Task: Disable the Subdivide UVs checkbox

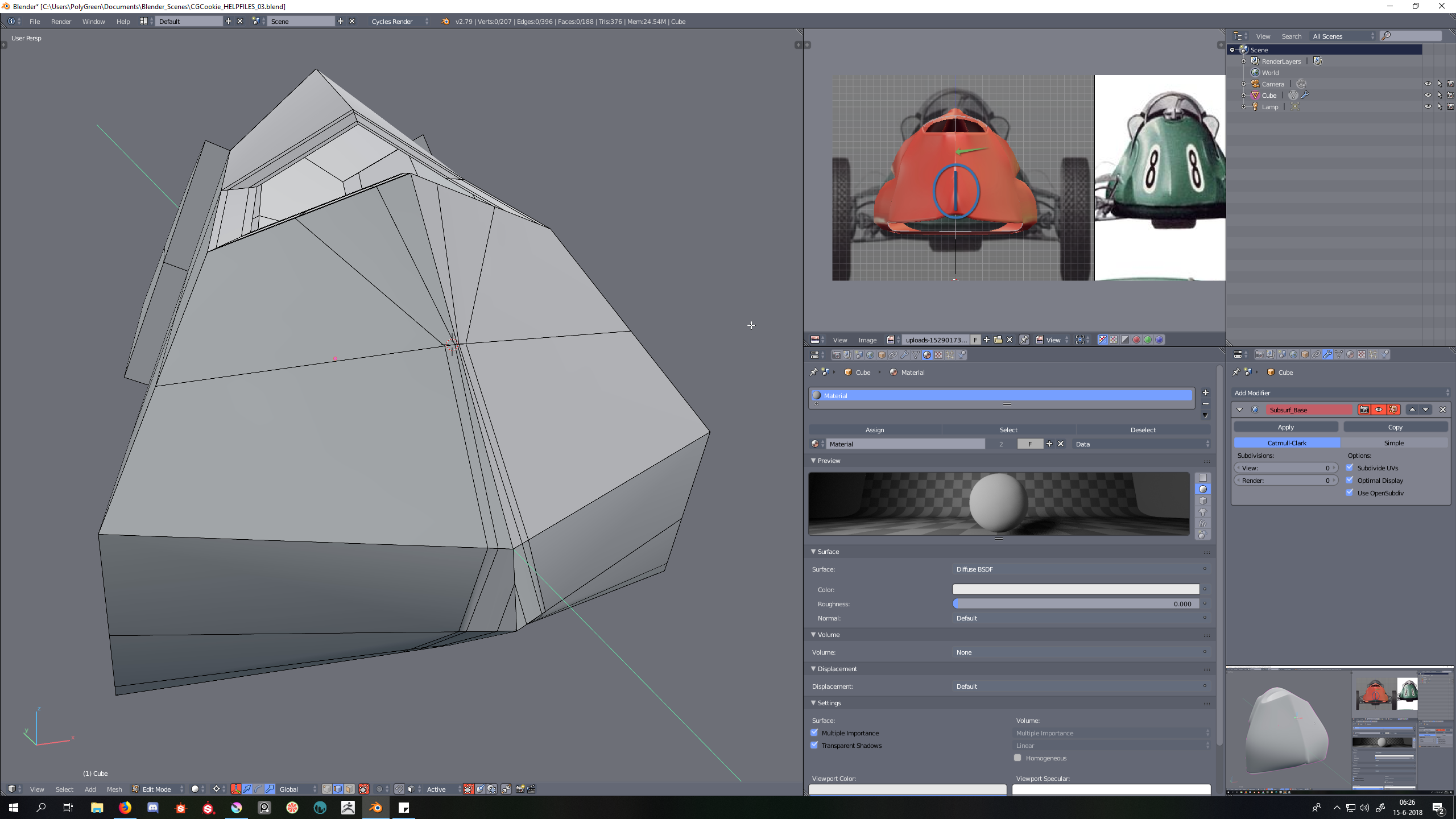Action: (1350, 468)
